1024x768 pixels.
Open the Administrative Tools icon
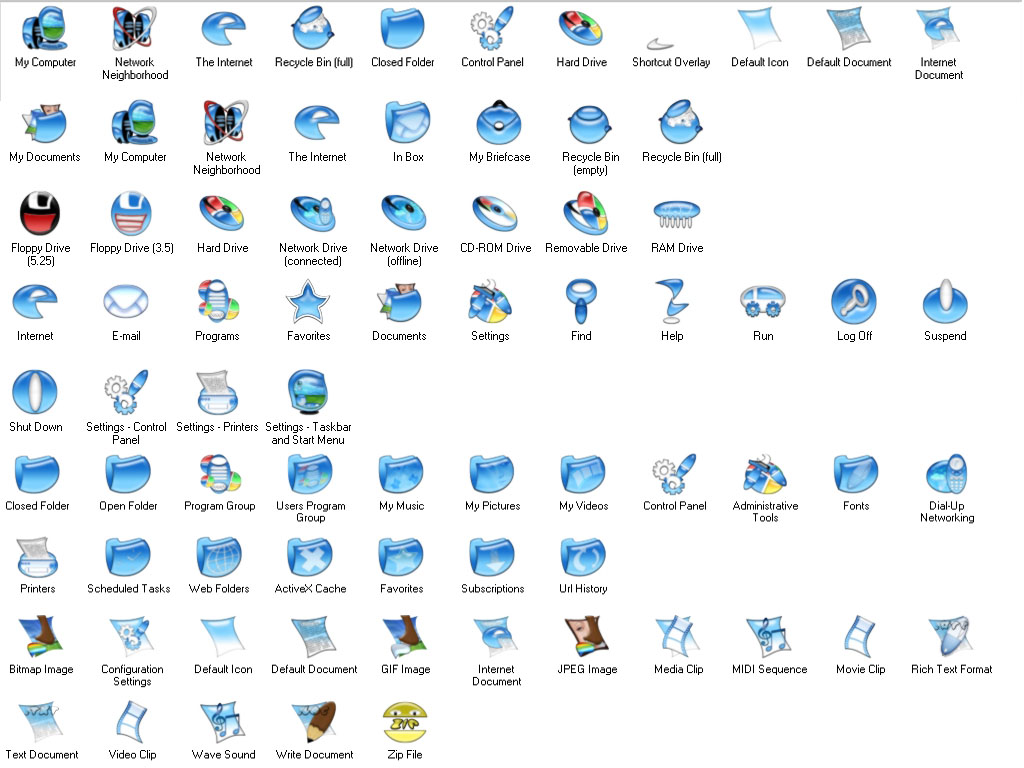click(x=765, y=473)
